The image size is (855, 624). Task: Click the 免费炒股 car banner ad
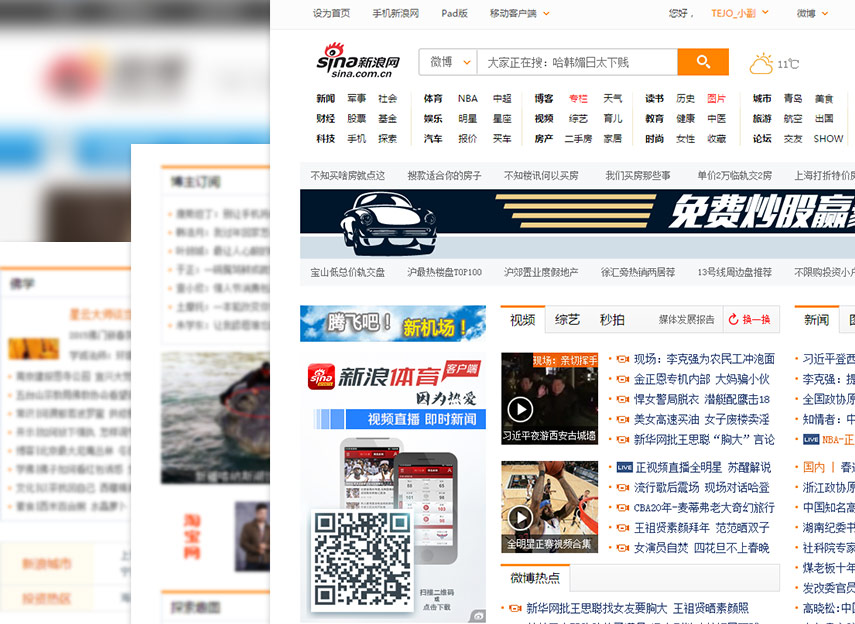pos(577,224)
